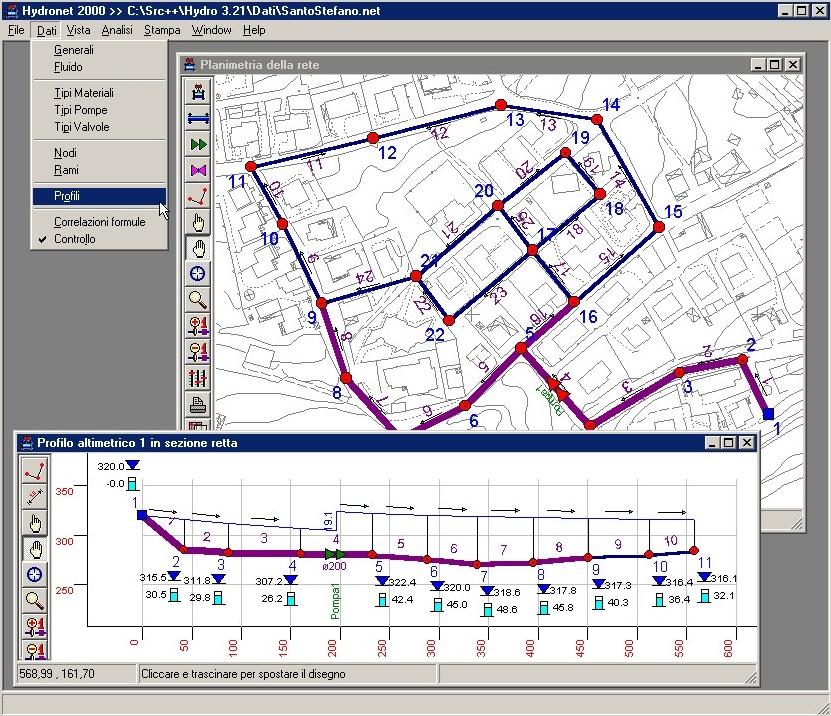Activate the pointing hand tool in profile toolbar

coord(35,523)
